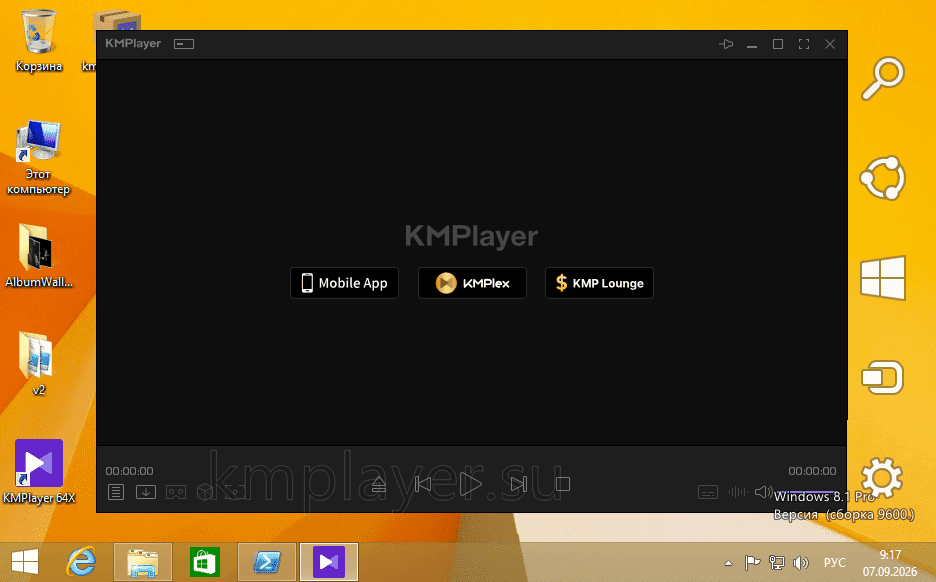The image size is (936, 582).
Task: Start playback with the play button
Action: [x=470, y=484]
